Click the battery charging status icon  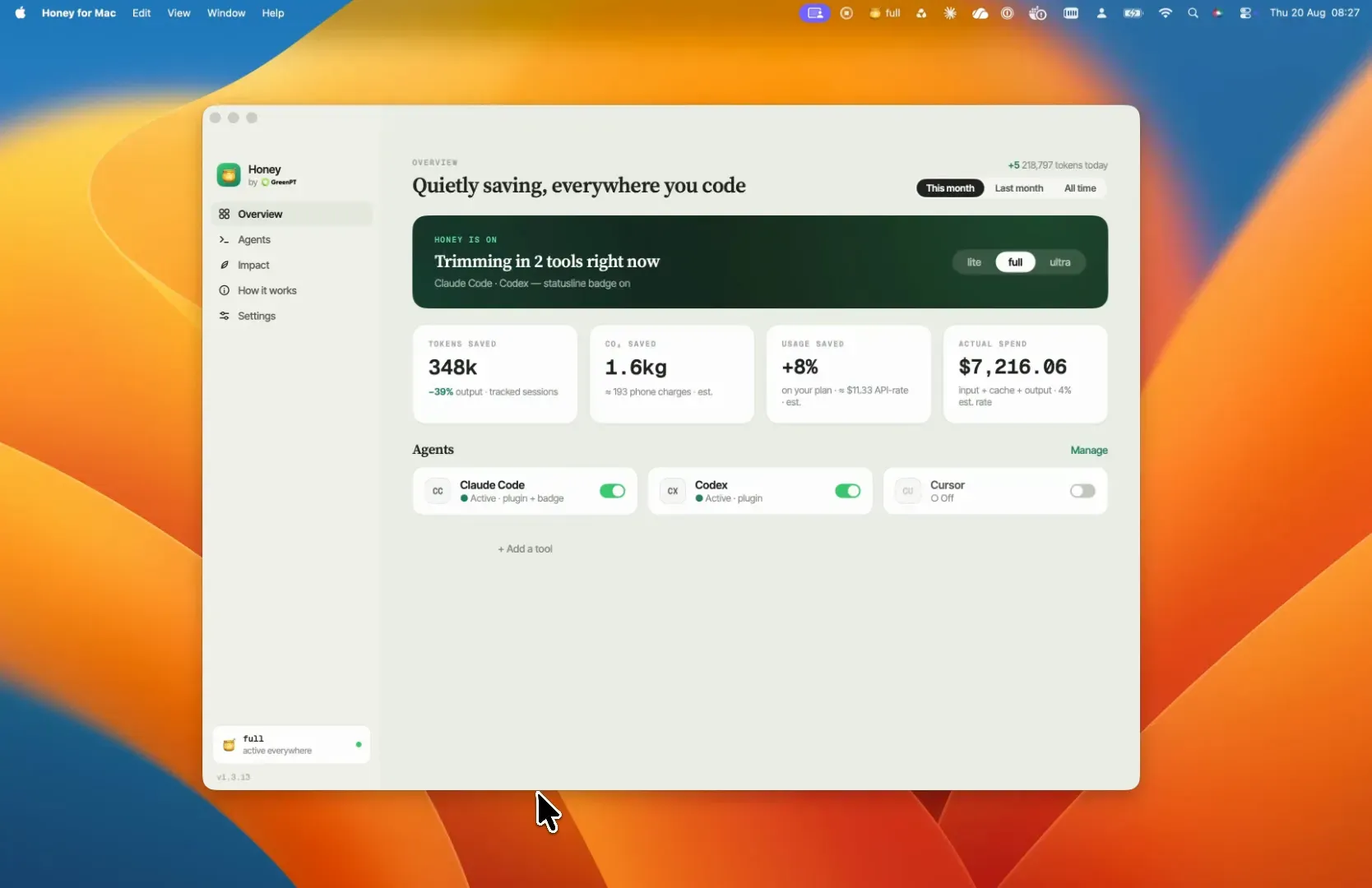[1133, 13]
